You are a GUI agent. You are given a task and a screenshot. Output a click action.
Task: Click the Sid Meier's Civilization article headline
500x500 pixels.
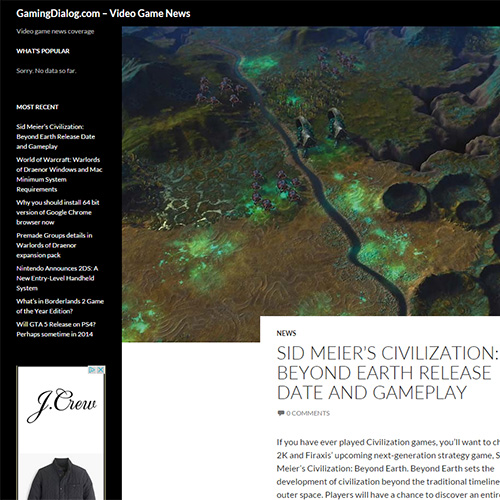pos(388,373)
